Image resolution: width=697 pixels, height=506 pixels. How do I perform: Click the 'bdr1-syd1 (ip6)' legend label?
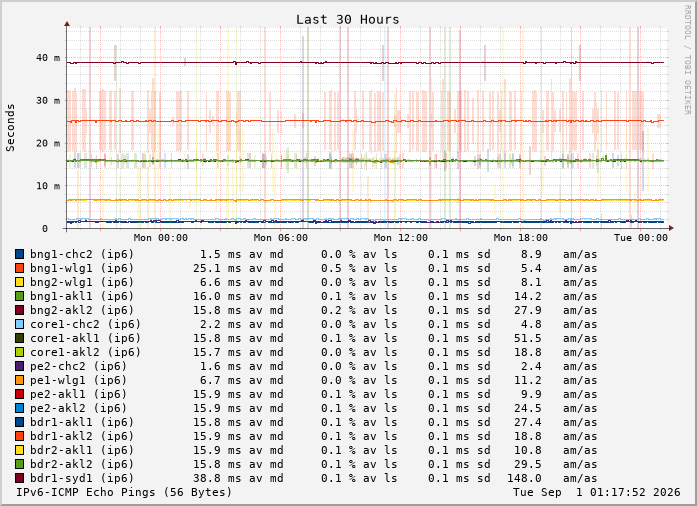[x=82, y=478]
